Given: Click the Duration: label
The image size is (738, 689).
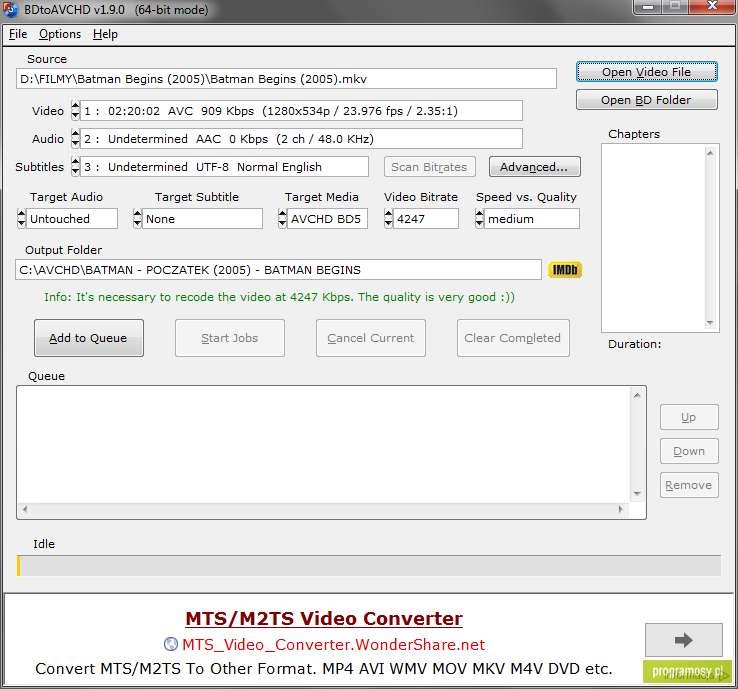Looking at the screenshot, I should click(634, 344).
